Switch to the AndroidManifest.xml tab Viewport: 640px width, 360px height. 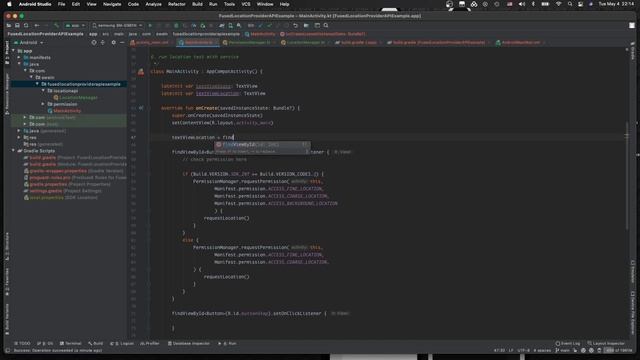520,42
